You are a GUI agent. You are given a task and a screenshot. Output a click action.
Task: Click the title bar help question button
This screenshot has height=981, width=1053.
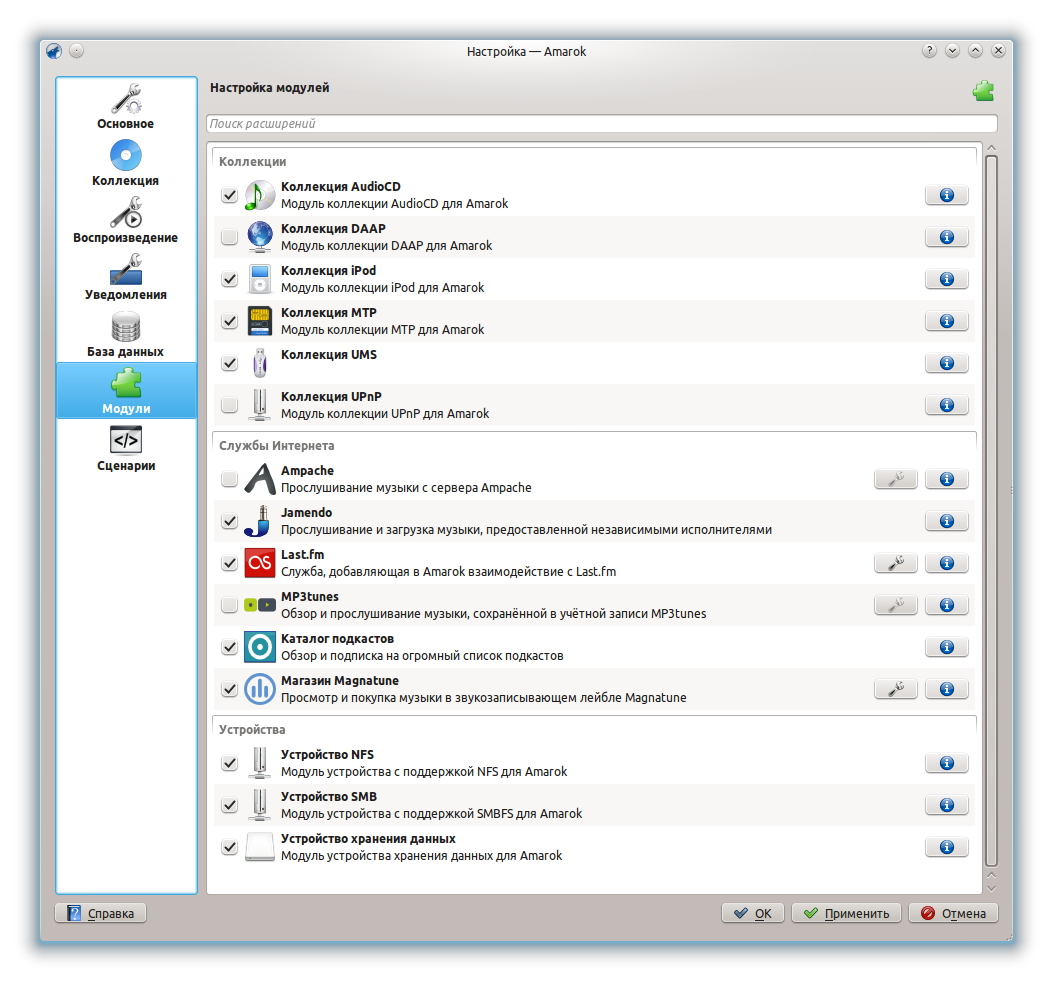(x=929, y=51)
